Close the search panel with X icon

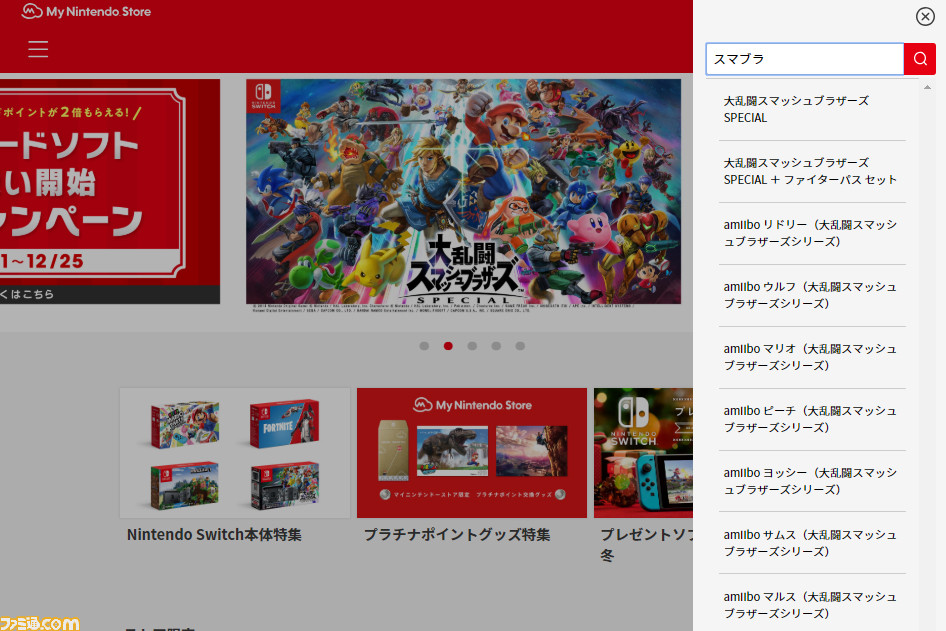click(x=925, y=16)
